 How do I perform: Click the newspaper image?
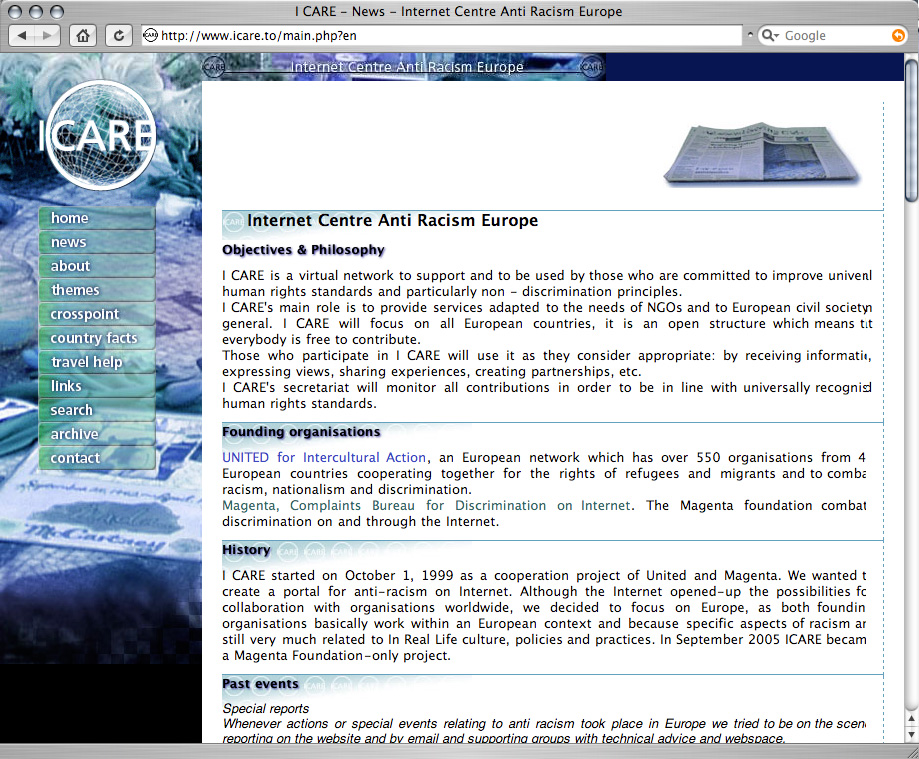click(761, 155)
